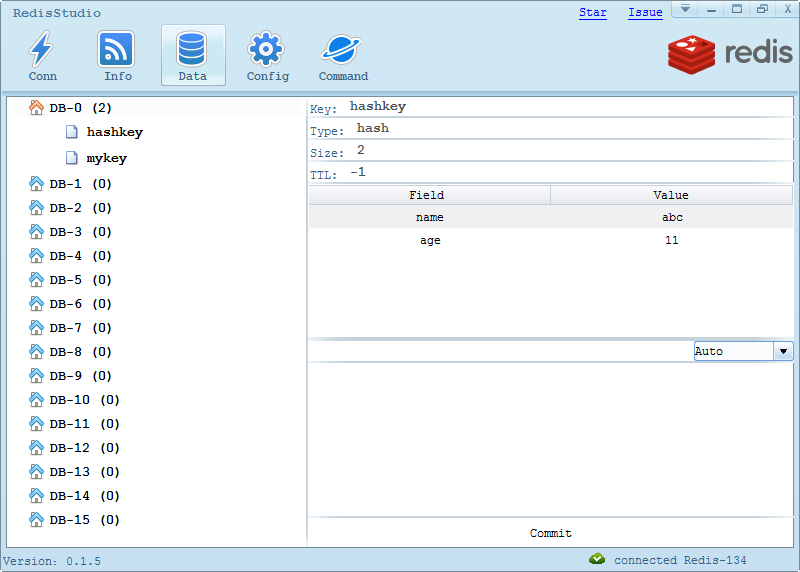
Task: Maximize the RedisStudio window
Action: pyautogui.click(x=737, y=9)
